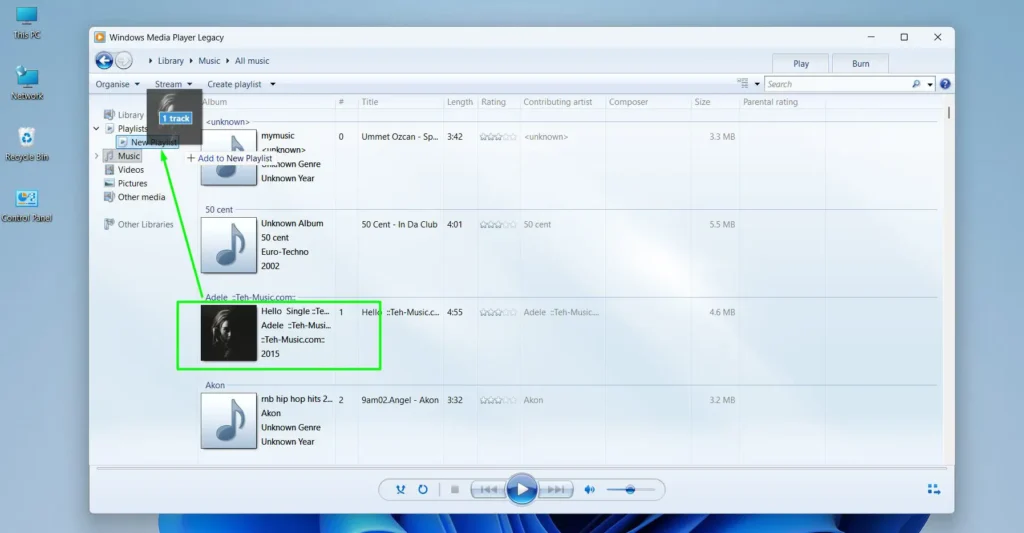
Task: Mute the volume speaker icon
Action: [x=590, y=489]
